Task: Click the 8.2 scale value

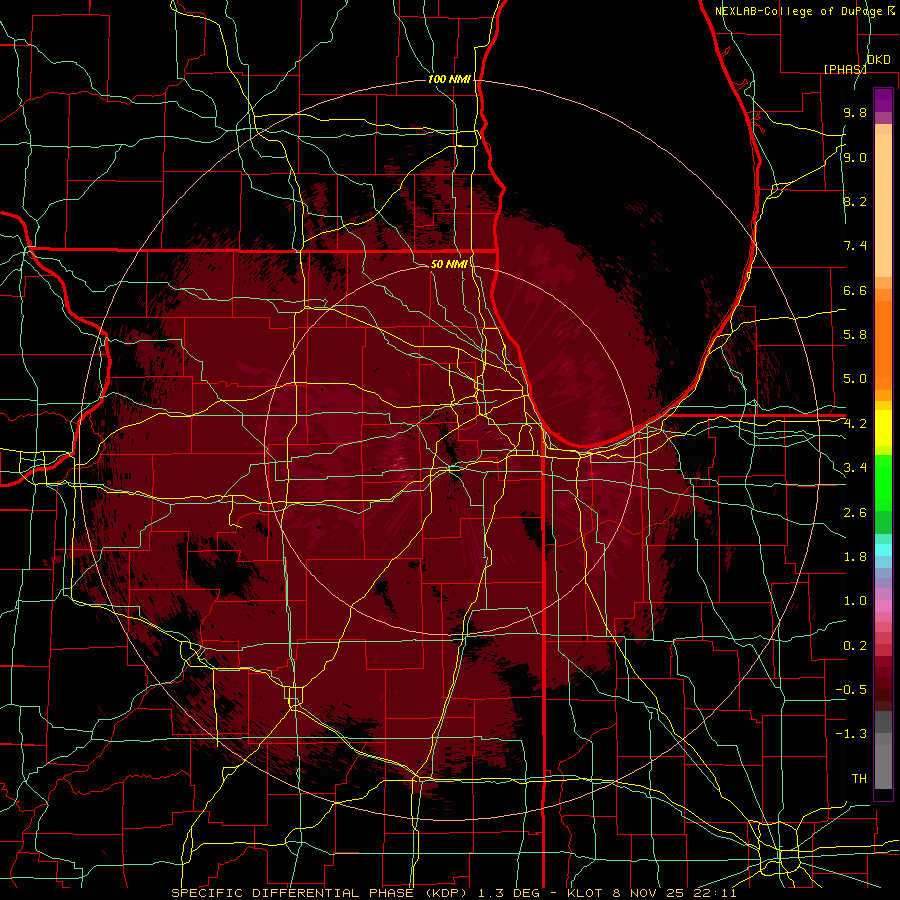Action: [x=855, y=201]
